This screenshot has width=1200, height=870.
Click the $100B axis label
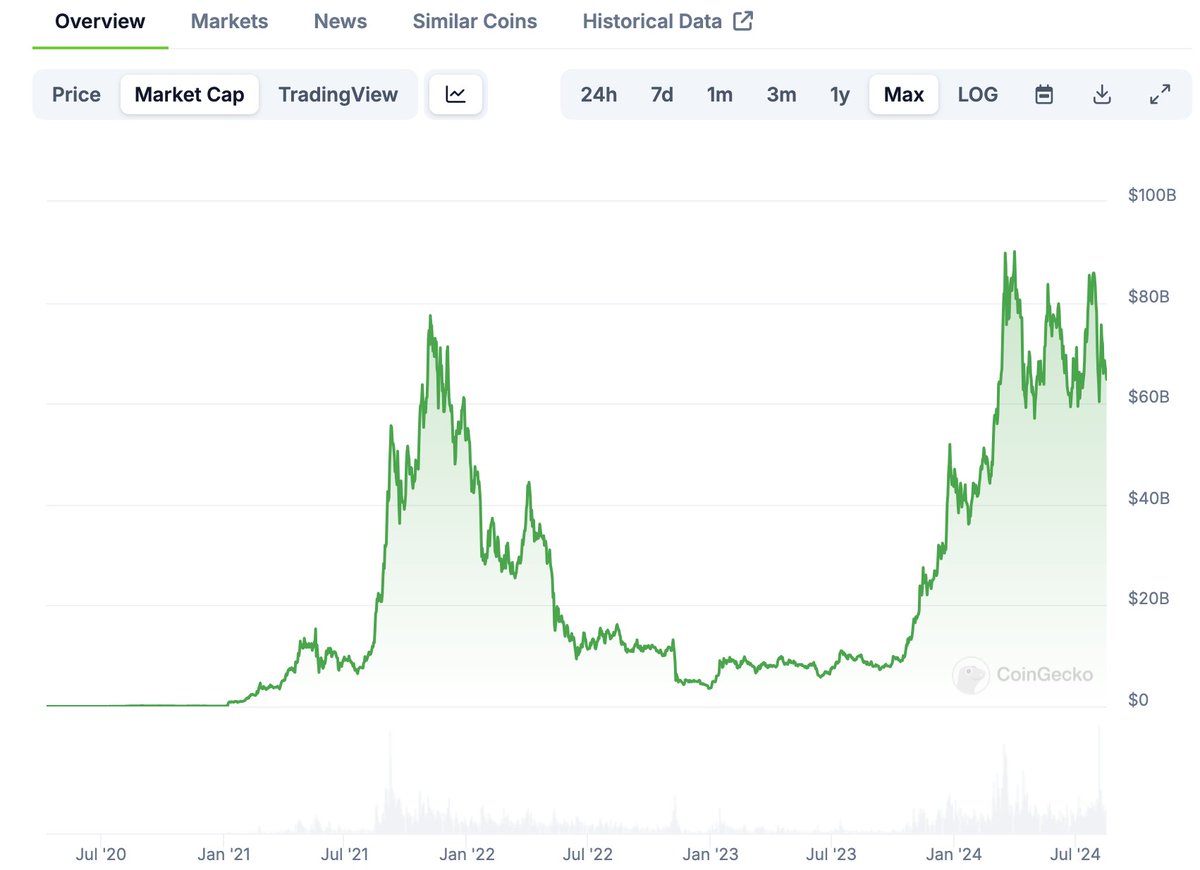[1152, 195]
